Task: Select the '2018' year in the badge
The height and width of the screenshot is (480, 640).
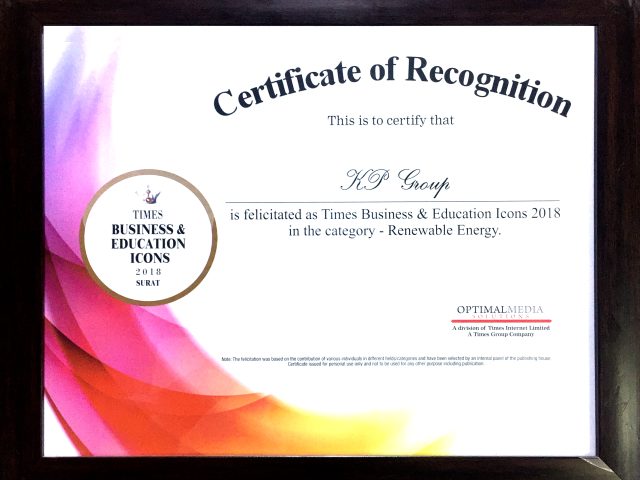Action: (148, 272)
